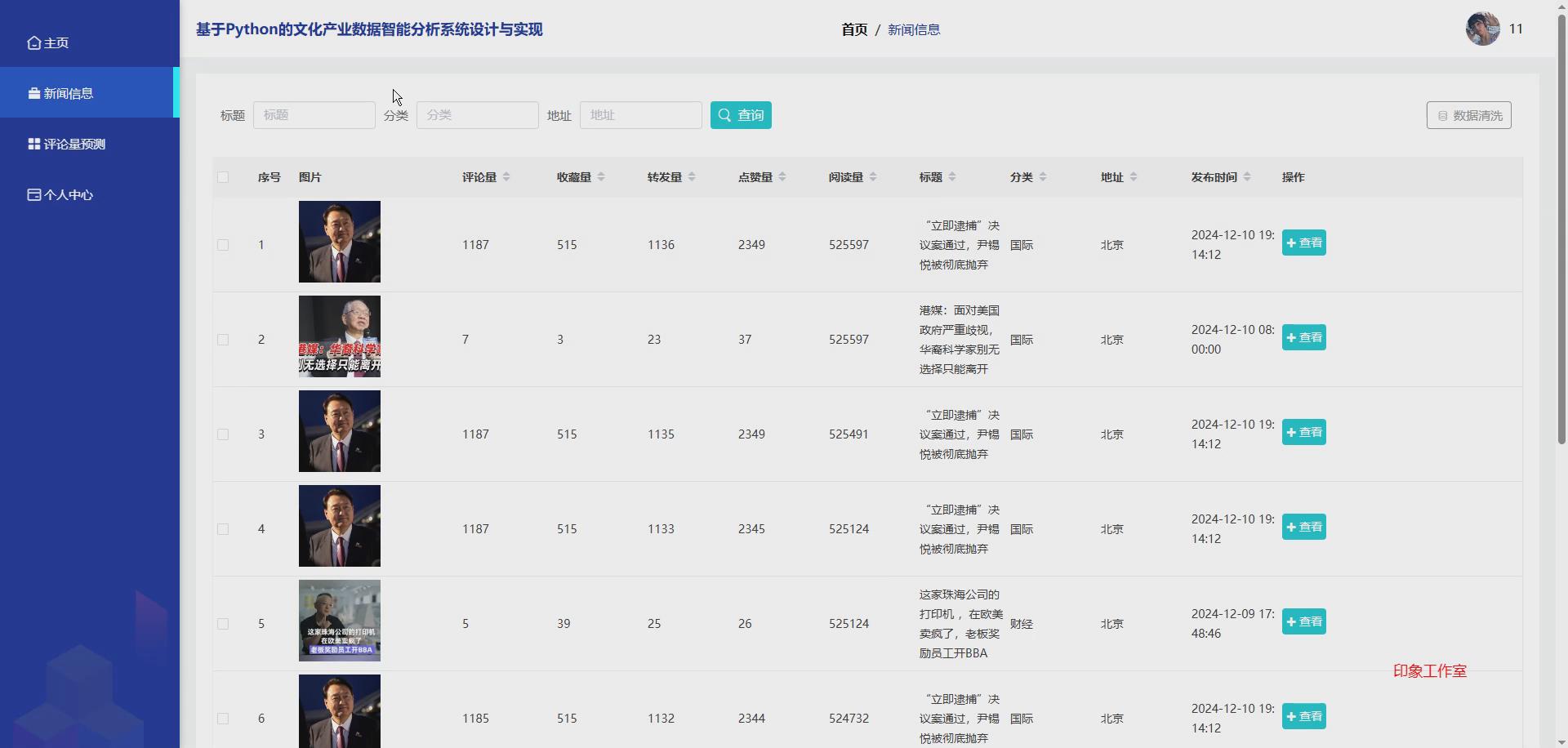Screen dimensions: 1568x748
Task: Enable the checkbox on row 5
Action: click(224, 624)
